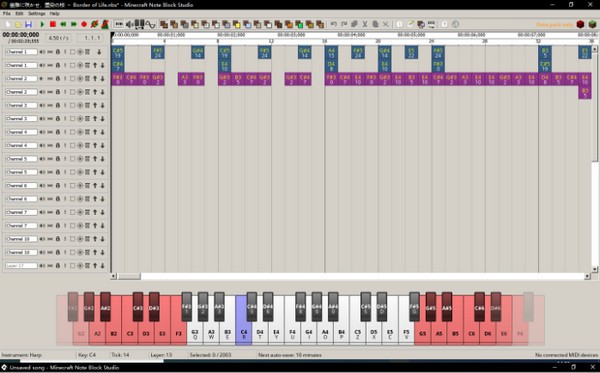Screen dimensions: 600x373
Task: Select the Pling instrument, last block
Action: click(x=320, y=24)
